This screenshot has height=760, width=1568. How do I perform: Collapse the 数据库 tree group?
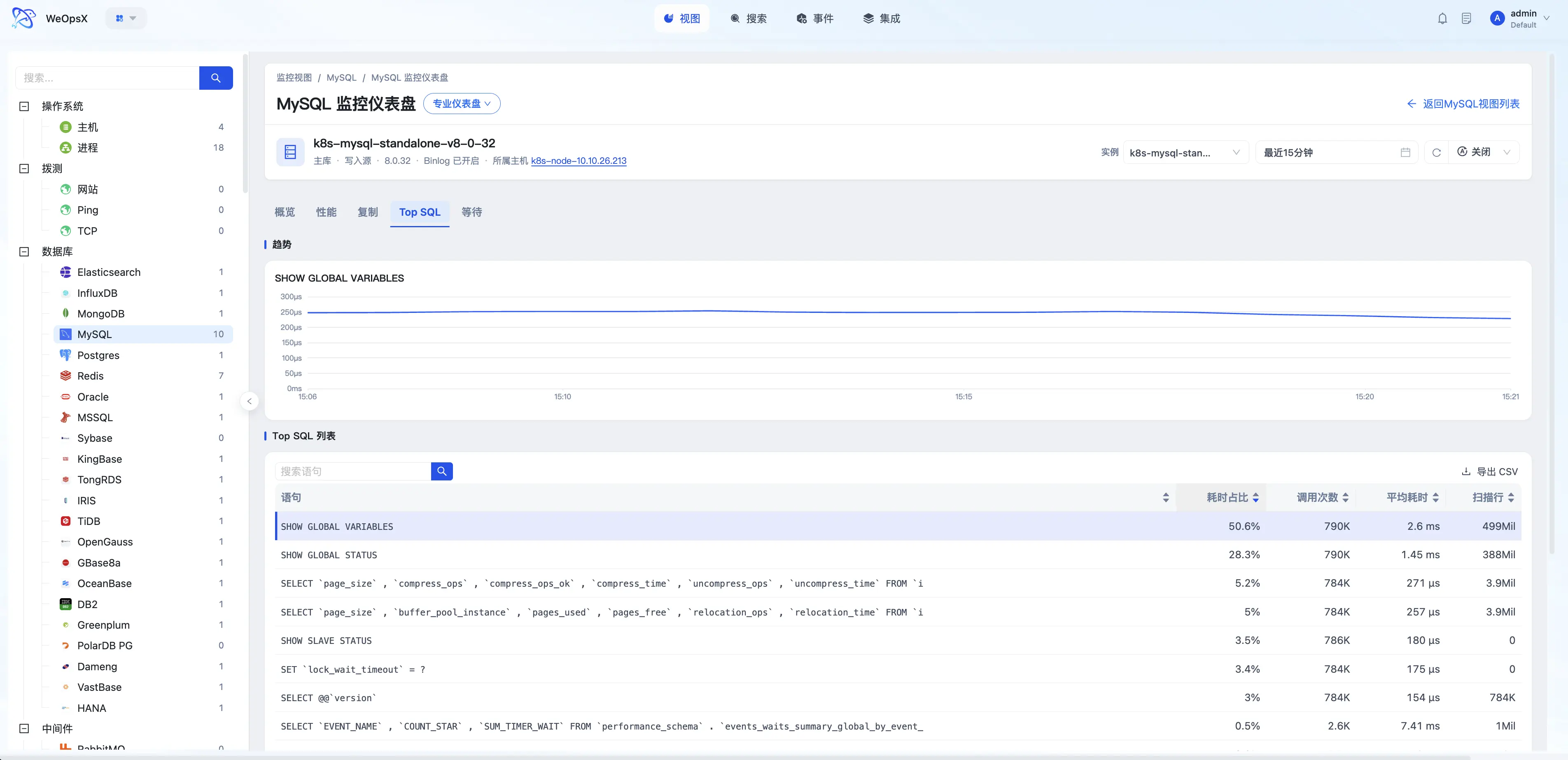24,251
